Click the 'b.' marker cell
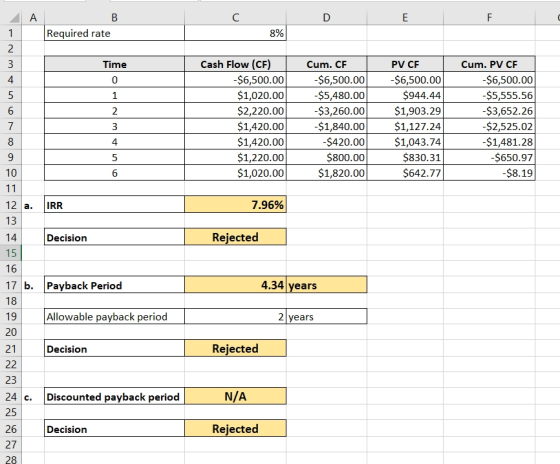The image size is (560, 464). point(33,285)
